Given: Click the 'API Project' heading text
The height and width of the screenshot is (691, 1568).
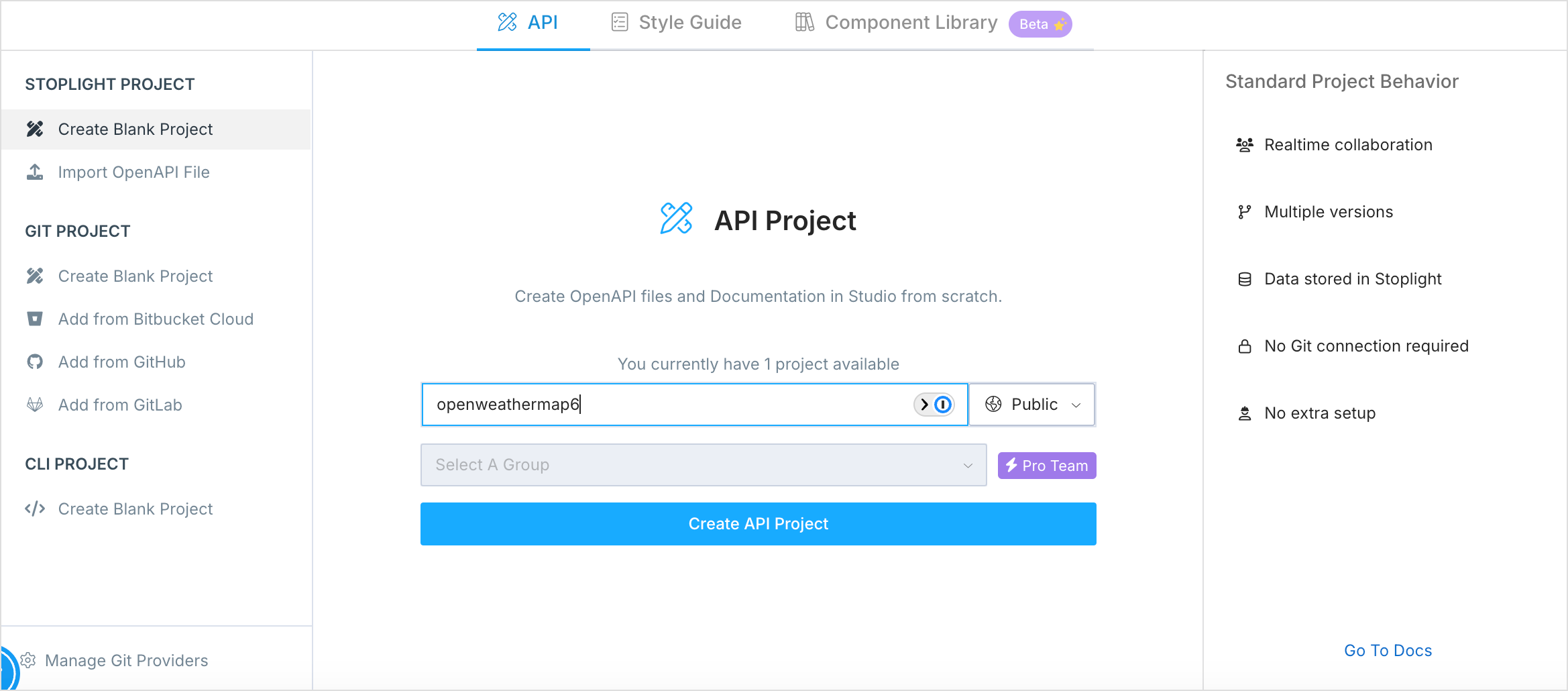Looking at the screenshot, I should (x=785, y=221).
